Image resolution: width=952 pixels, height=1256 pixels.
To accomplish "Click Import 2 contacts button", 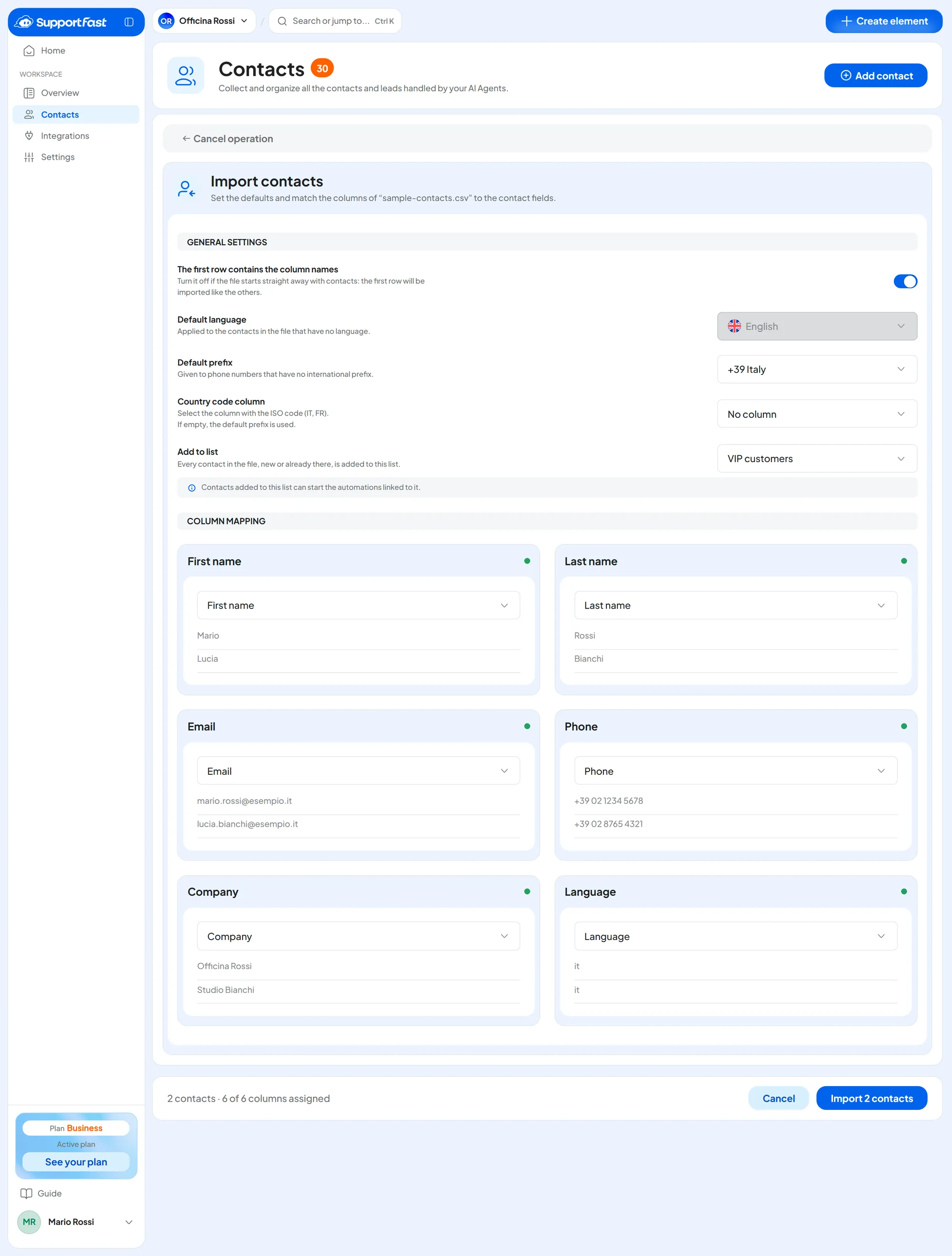I will coord(872,1098).
